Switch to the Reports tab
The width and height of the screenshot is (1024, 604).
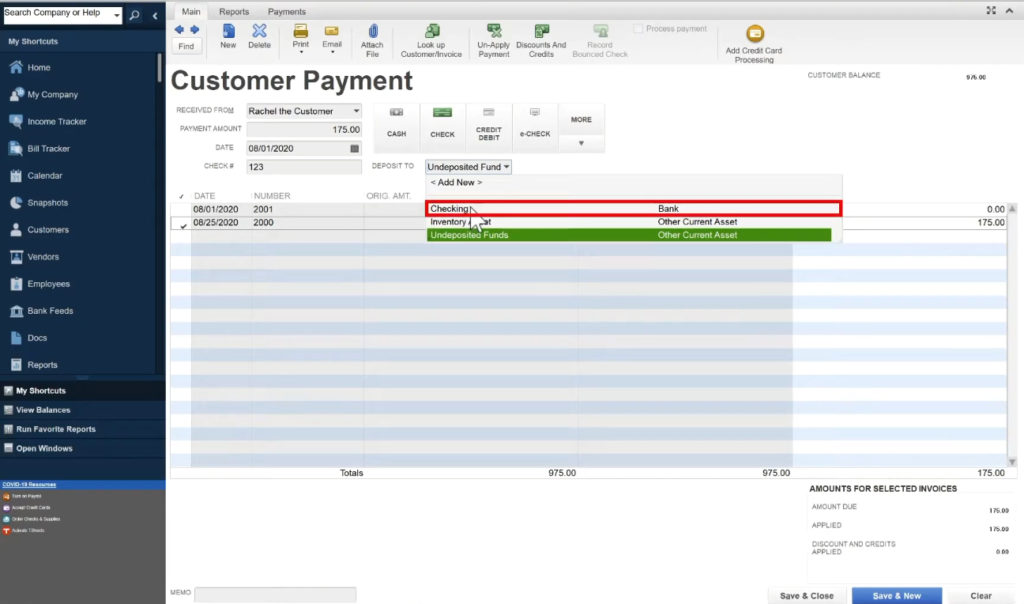[x=234, y=11]
